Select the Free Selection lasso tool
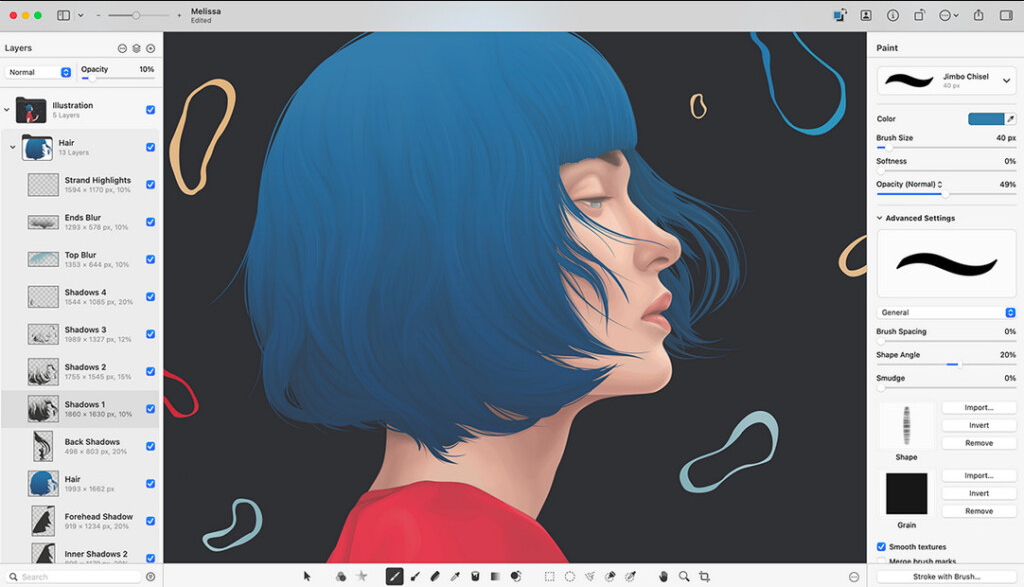The width and height of the screenshot is (1024, 587). [590, 576]
